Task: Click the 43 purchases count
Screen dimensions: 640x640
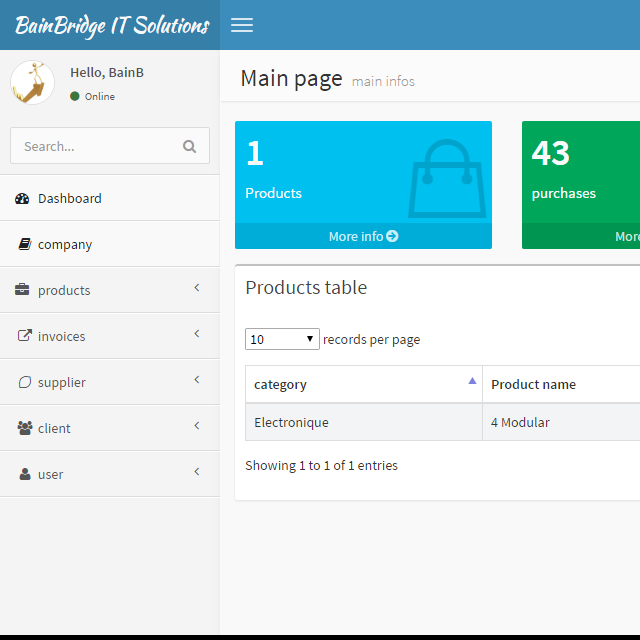Action: (550, 153)
